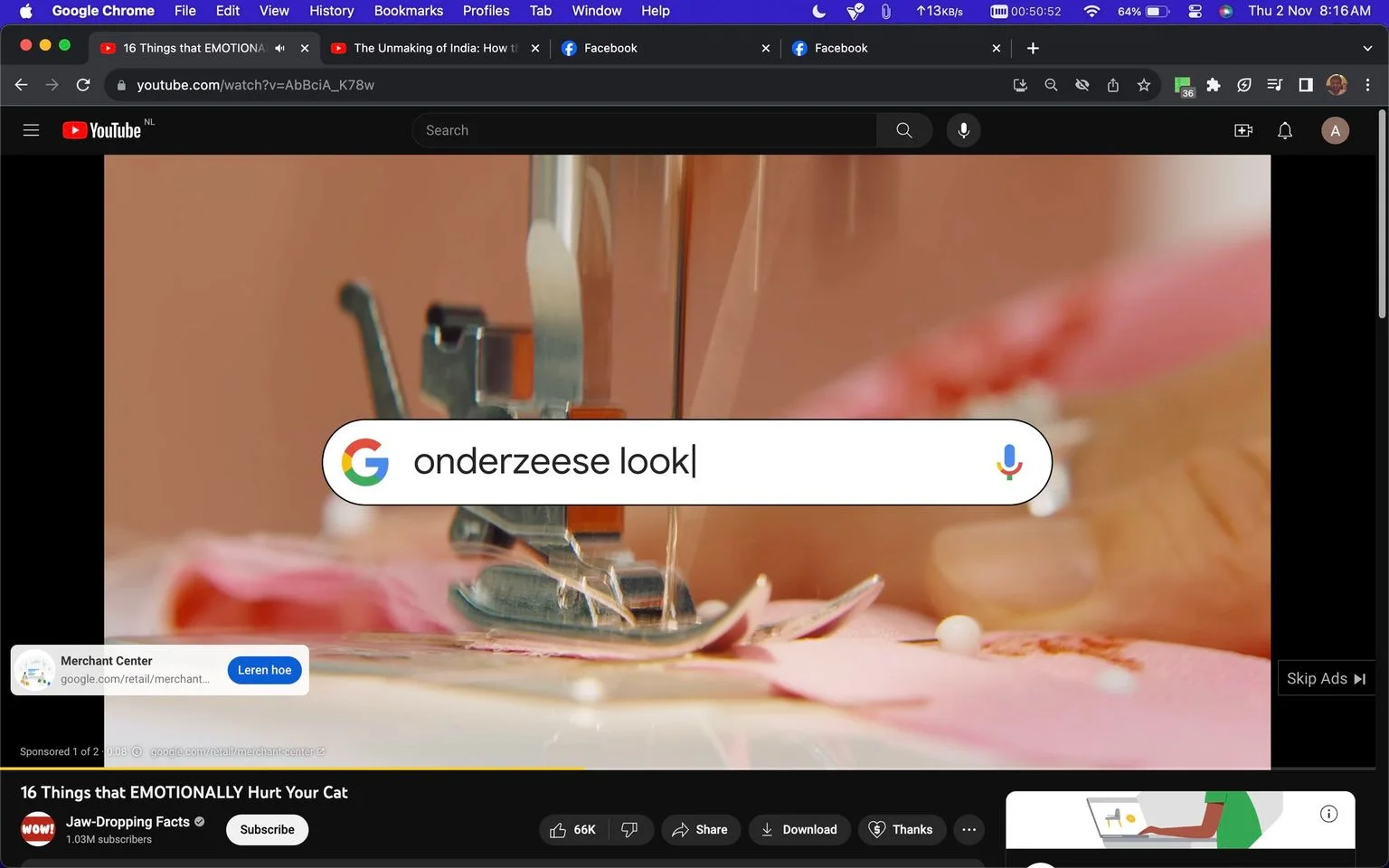This screenshot has height=868, width=1389.
Task: Mute the tab via its speaker icon
Action: point(279,48)
